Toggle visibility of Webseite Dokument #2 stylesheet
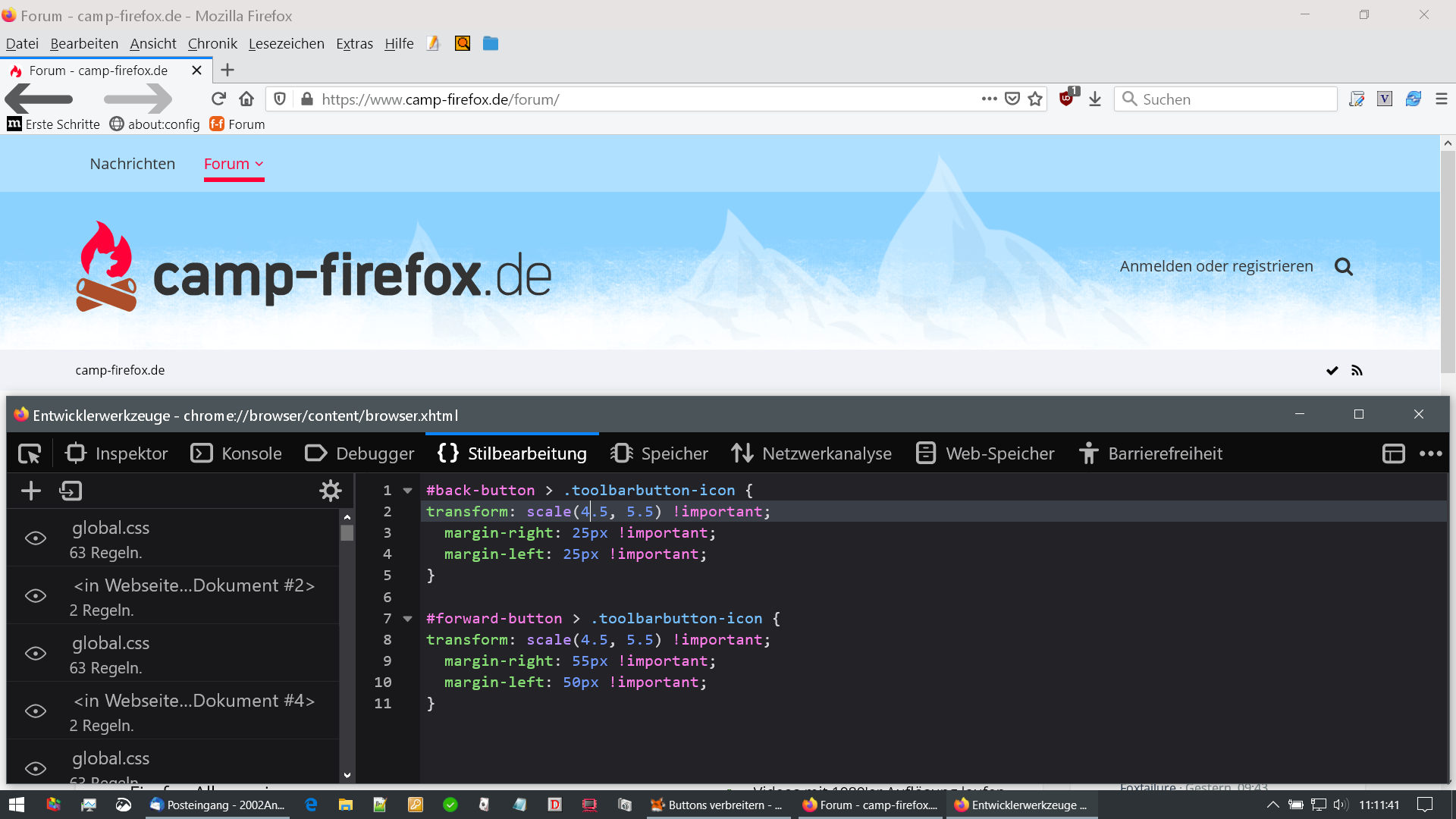The image size is (1456, 819). (36, 596)
